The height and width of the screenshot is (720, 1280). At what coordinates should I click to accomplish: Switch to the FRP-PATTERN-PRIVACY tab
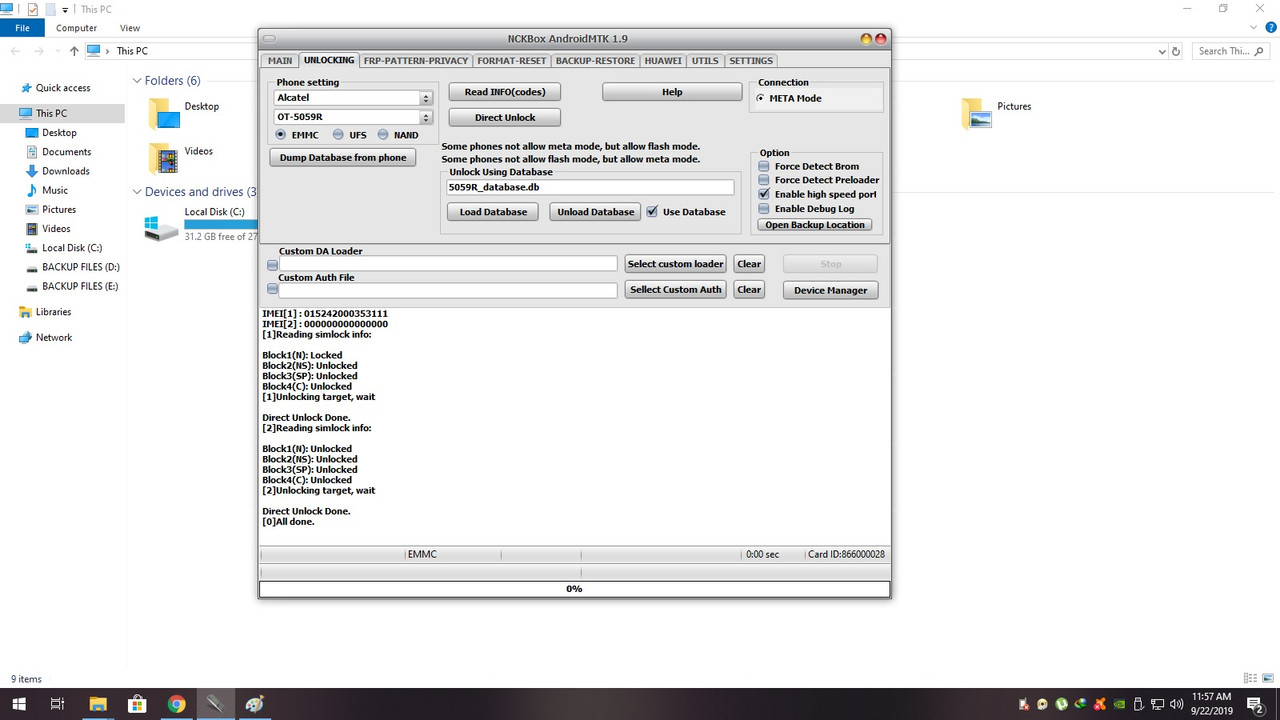[416, 61]
